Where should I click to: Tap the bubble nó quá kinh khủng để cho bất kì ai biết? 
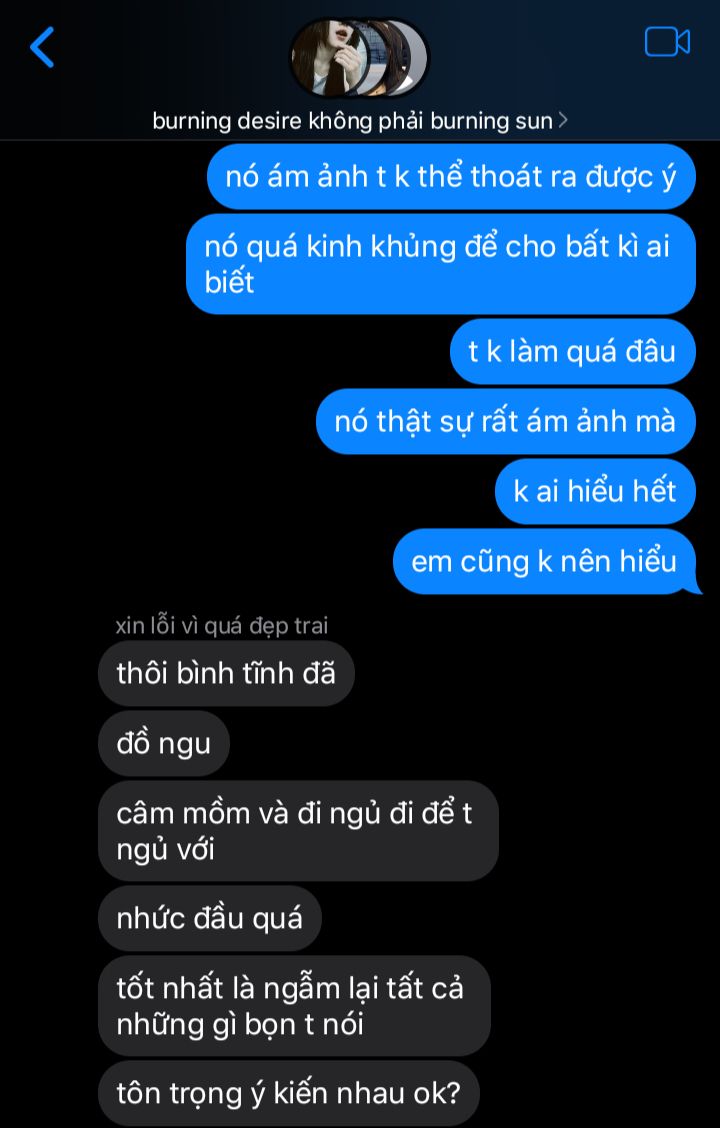pos(440,264)
